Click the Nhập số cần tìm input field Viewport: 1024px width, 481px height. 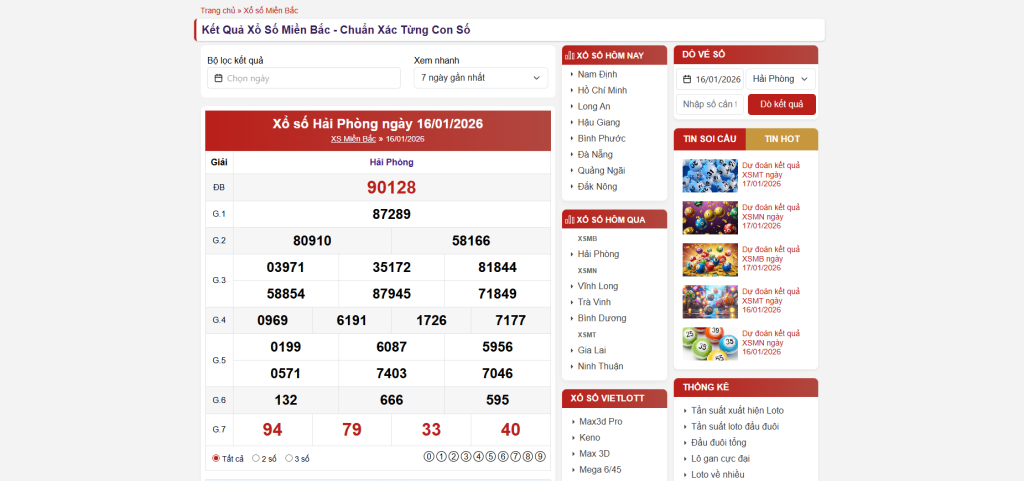[x=709, y=104]
